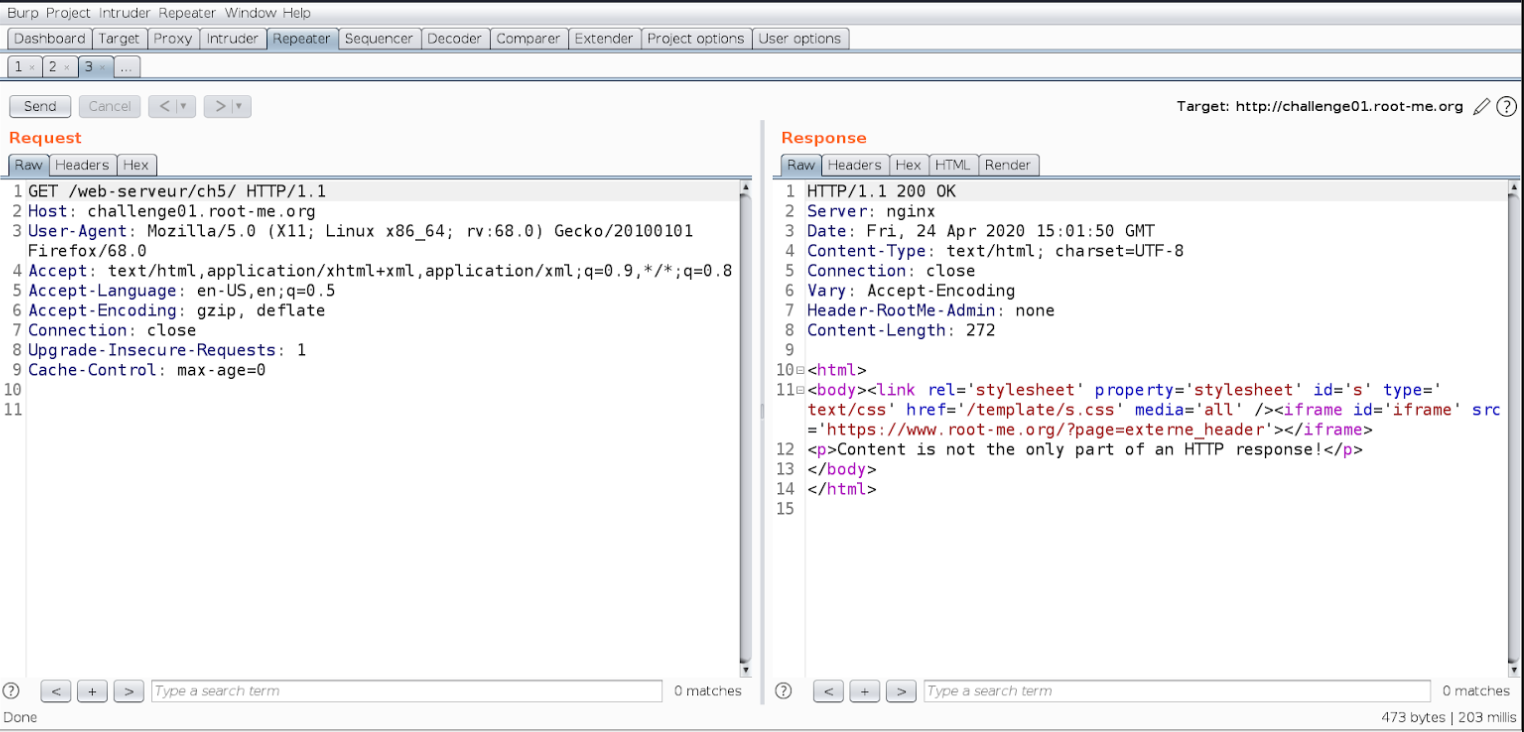The height and width of the screenshot is (732, 1524).
Task: Go to previous match in request search
Action: coord(55,691)
